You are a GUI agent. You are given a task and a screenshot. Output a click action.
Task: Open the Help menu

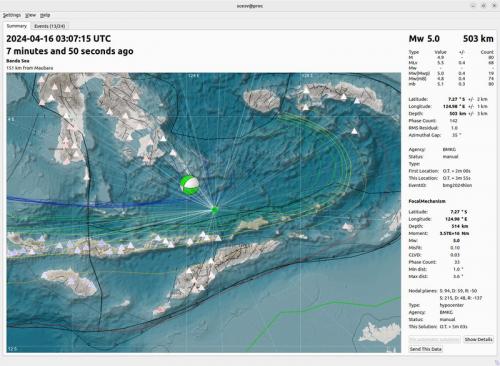[45, 15]
